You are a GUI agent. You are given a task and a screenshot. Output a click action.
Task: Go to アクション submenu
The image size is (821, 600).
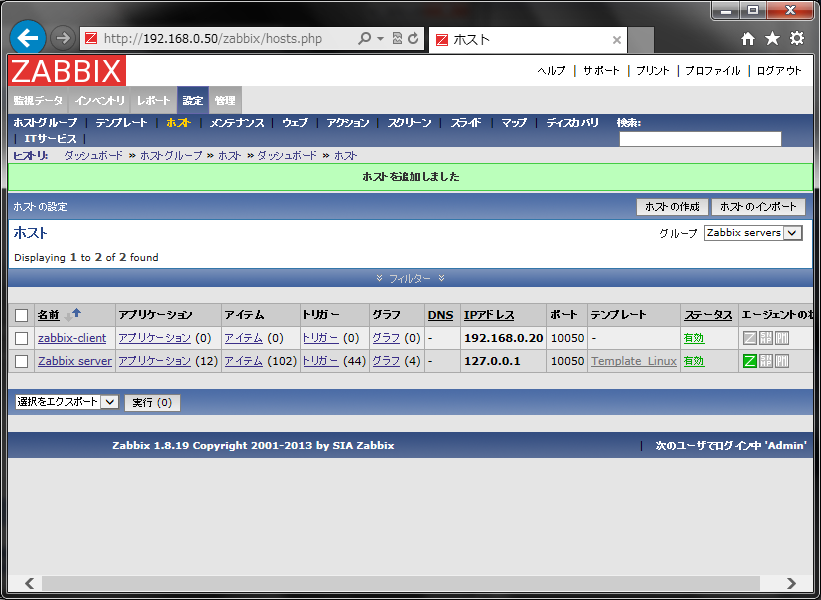point(348,123)
